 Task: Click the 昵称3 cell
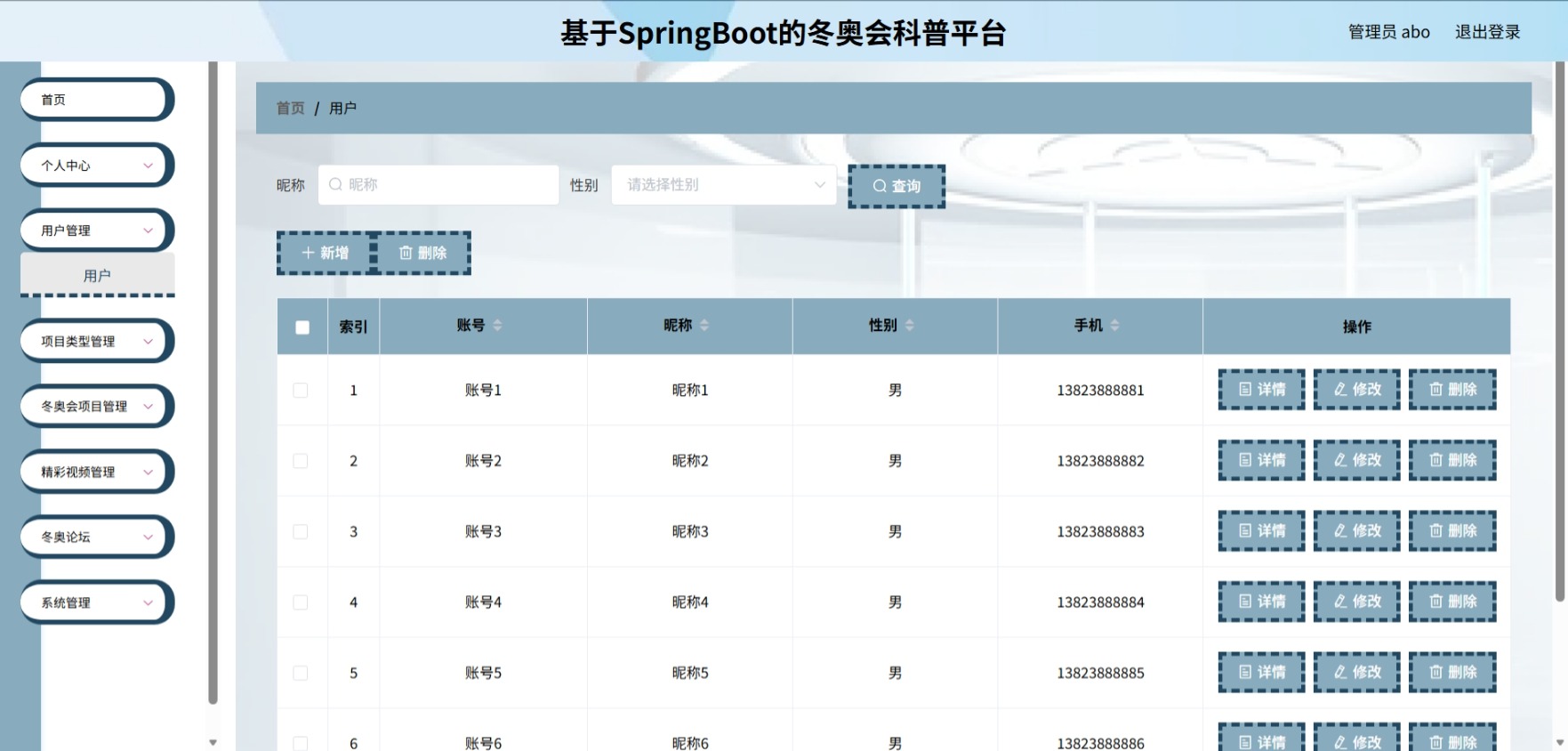point(690,531)
